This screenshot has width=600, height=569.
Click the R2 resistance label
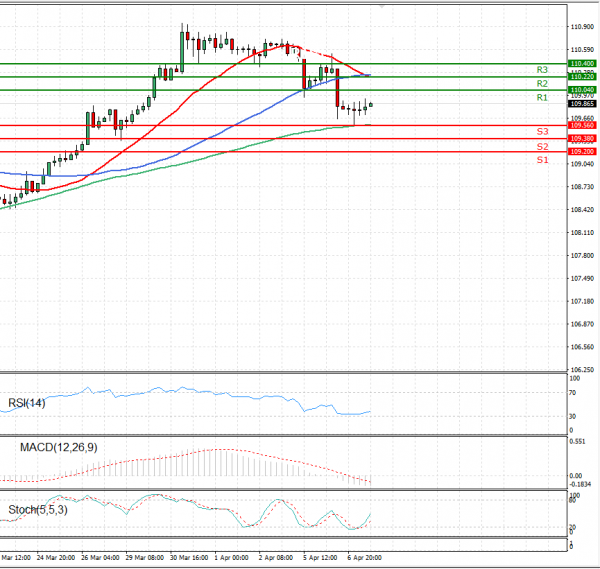541,84
